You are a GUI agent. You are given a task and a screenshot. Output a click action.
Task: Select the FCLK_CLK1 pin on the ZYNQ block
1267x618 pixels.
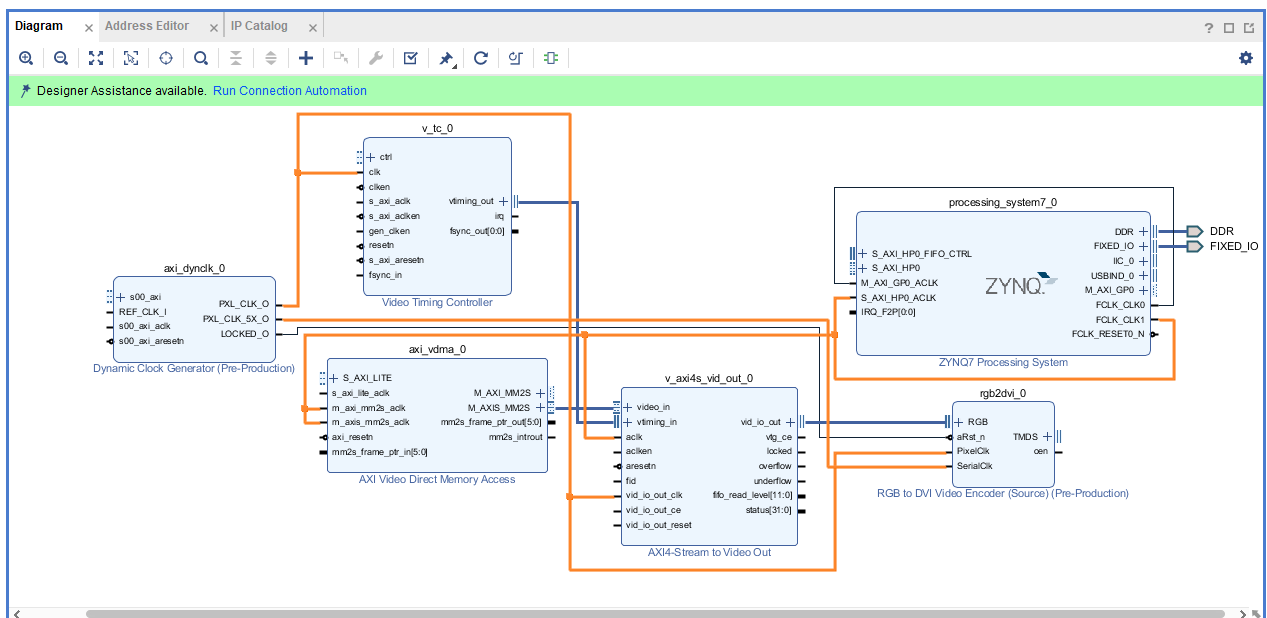[x=1120, y=320]
